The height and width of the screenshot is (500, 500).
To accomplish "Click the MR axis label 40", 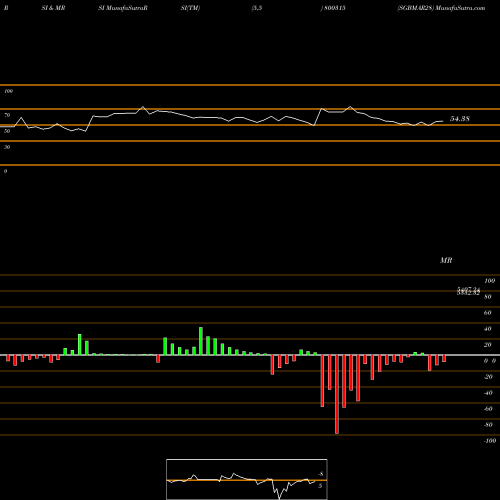I will coord(488,329).
